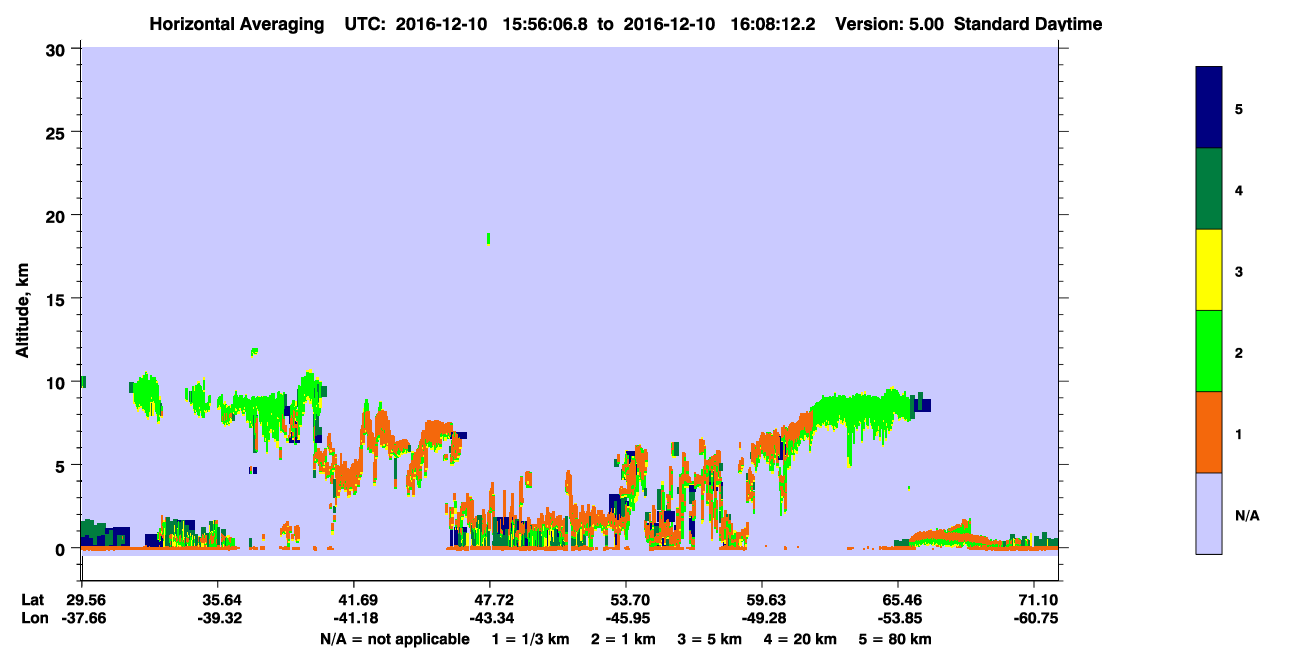The image size is (1300, 667).
Task: Click the y-axis tick label 25
Action: [58, 132]
